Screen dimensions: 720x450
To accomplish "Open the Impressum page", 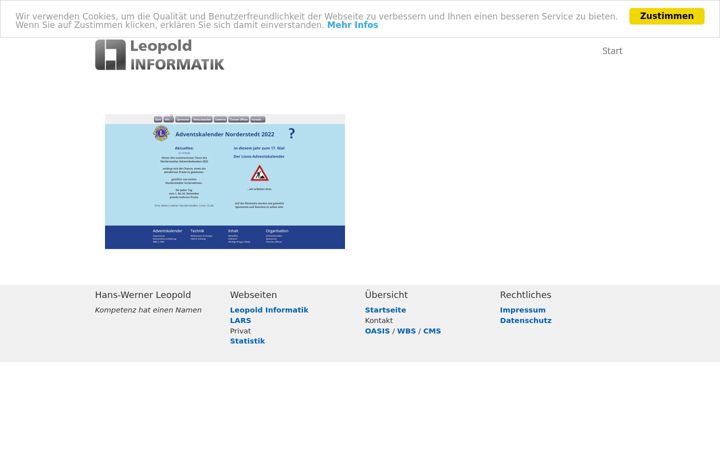I will [x=523, y=310].
